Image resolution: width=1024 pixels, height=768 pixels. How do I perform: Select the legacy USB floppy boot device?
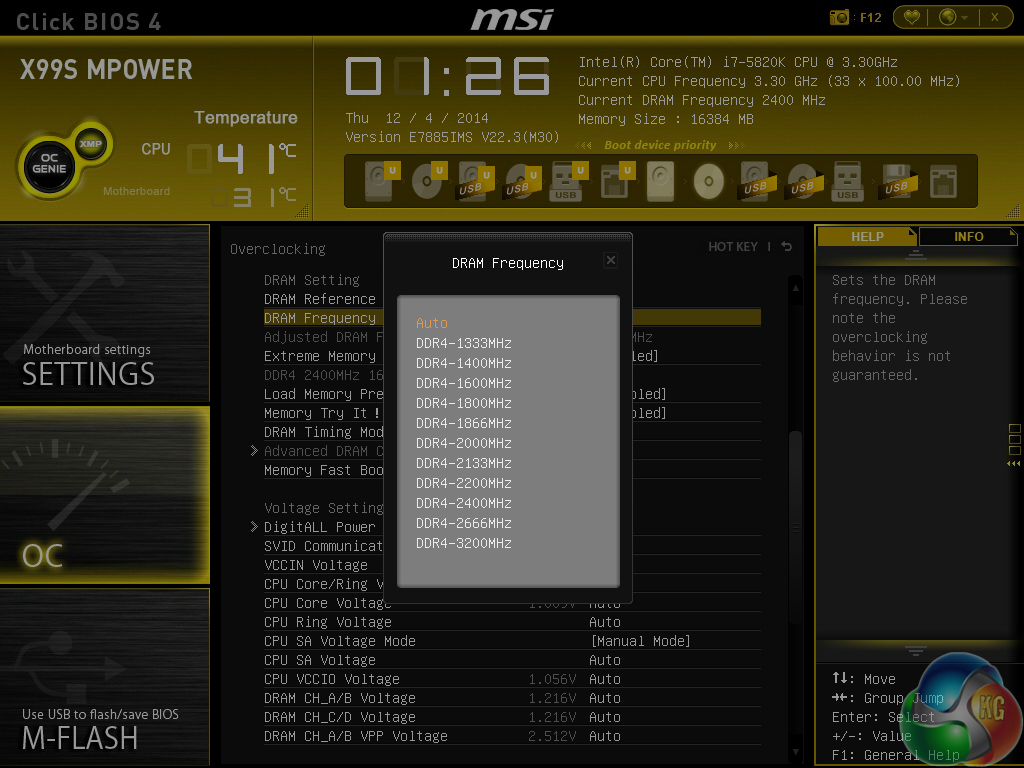tap(898, 180)
